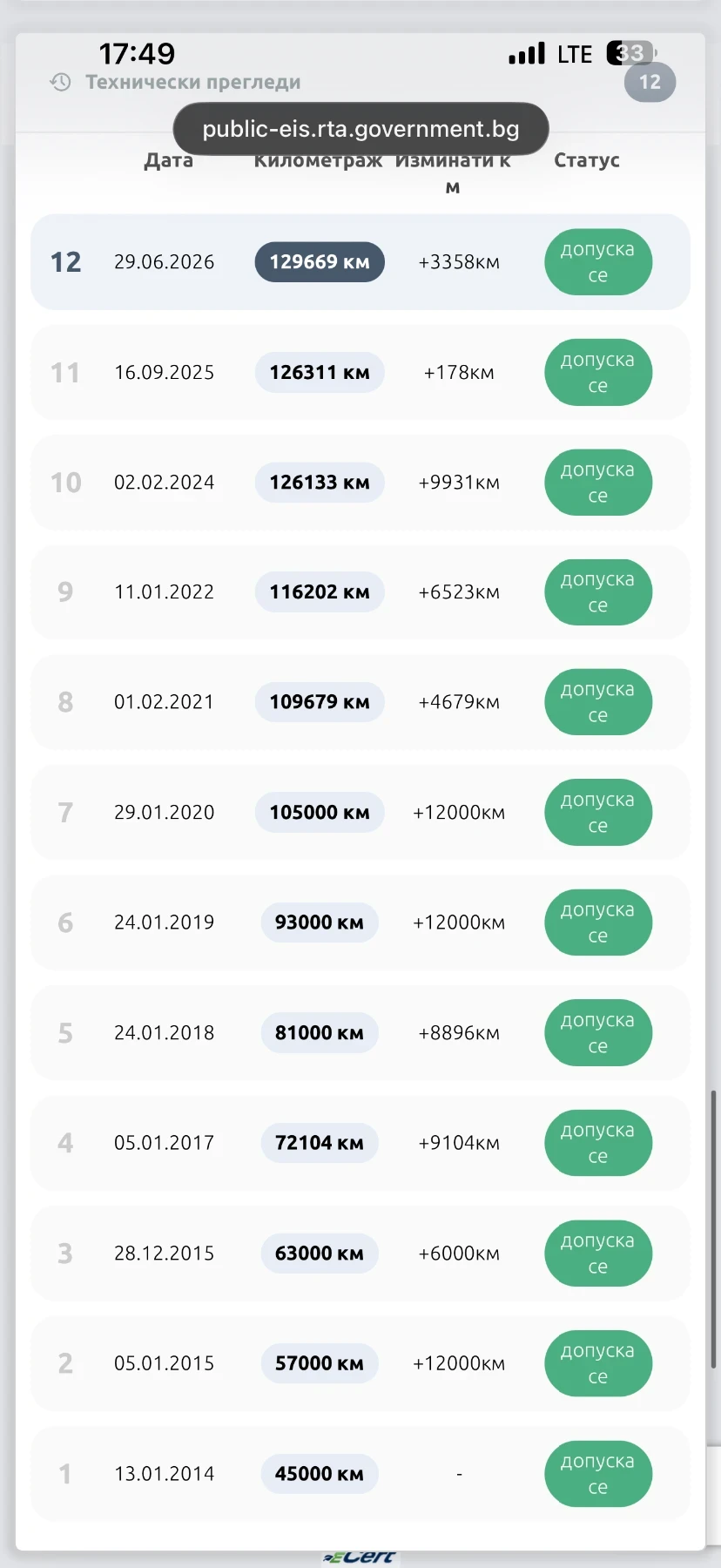The width and height of the screenshot is (721, 1568).
Task: Tap the public-eis.rta.government.bg URL pill
Action: [360, 130]
